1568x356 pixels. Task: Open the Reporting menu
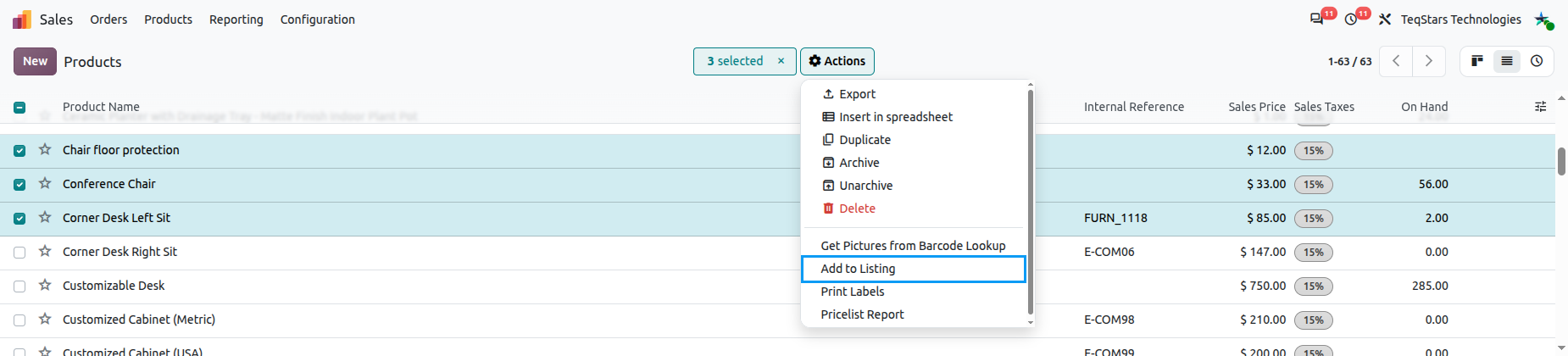tap(236, 19)
